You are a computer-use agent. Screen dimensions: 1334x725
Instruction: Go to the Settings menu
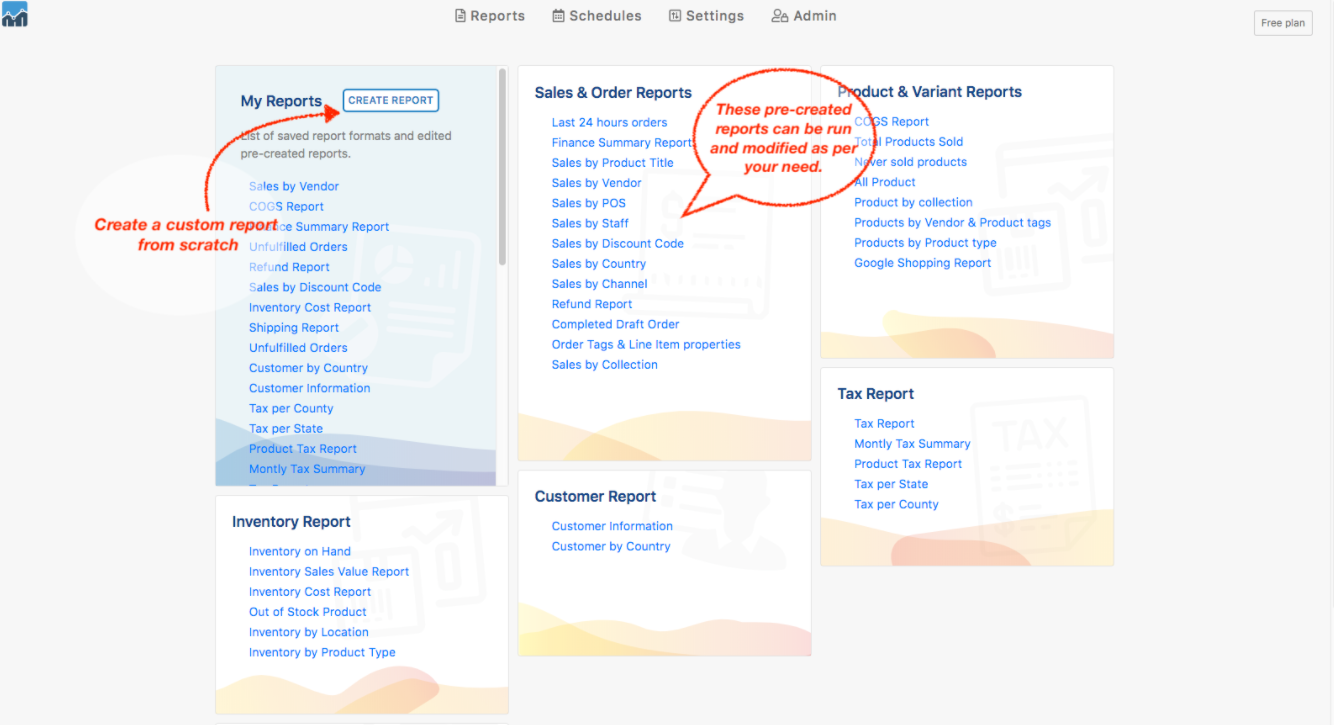pyautogui.click(x=706, y=16)
